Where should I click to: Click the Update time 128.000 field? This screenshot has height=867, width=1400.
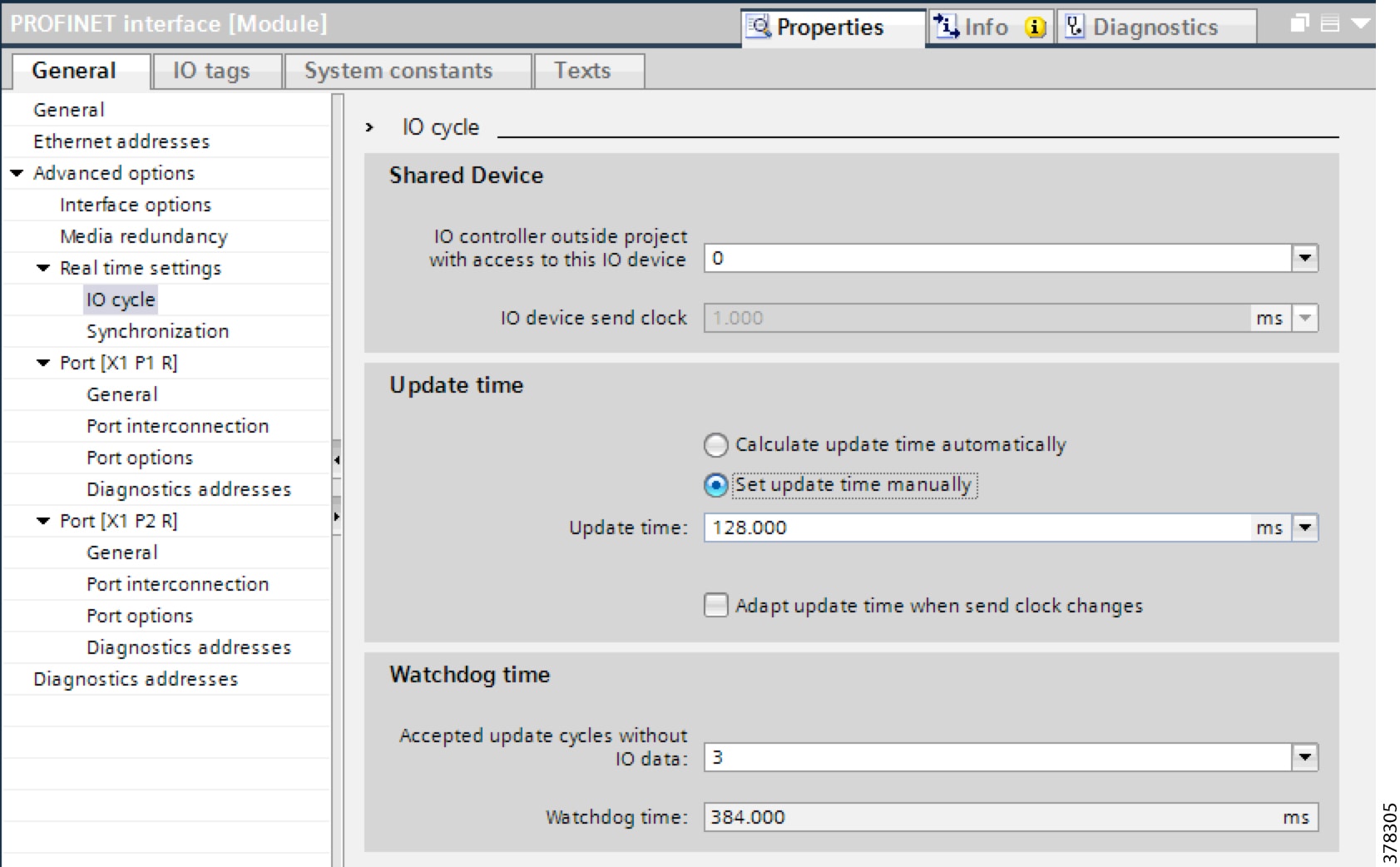click(978, 528)
